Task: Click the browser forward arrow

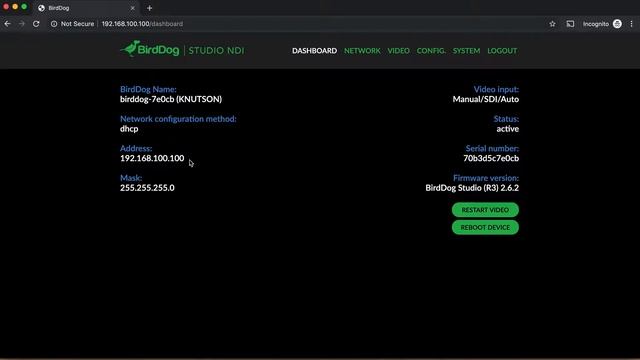Action: point(22,24)
